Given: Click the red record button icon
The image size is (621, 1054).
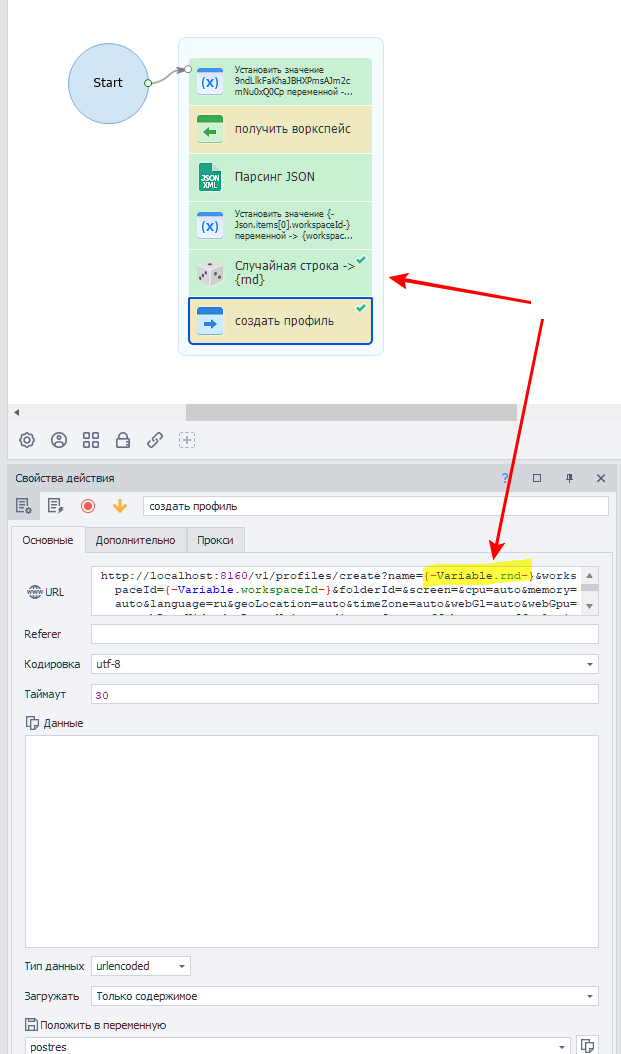Looking at the screenshot, I should pos(88,506).
